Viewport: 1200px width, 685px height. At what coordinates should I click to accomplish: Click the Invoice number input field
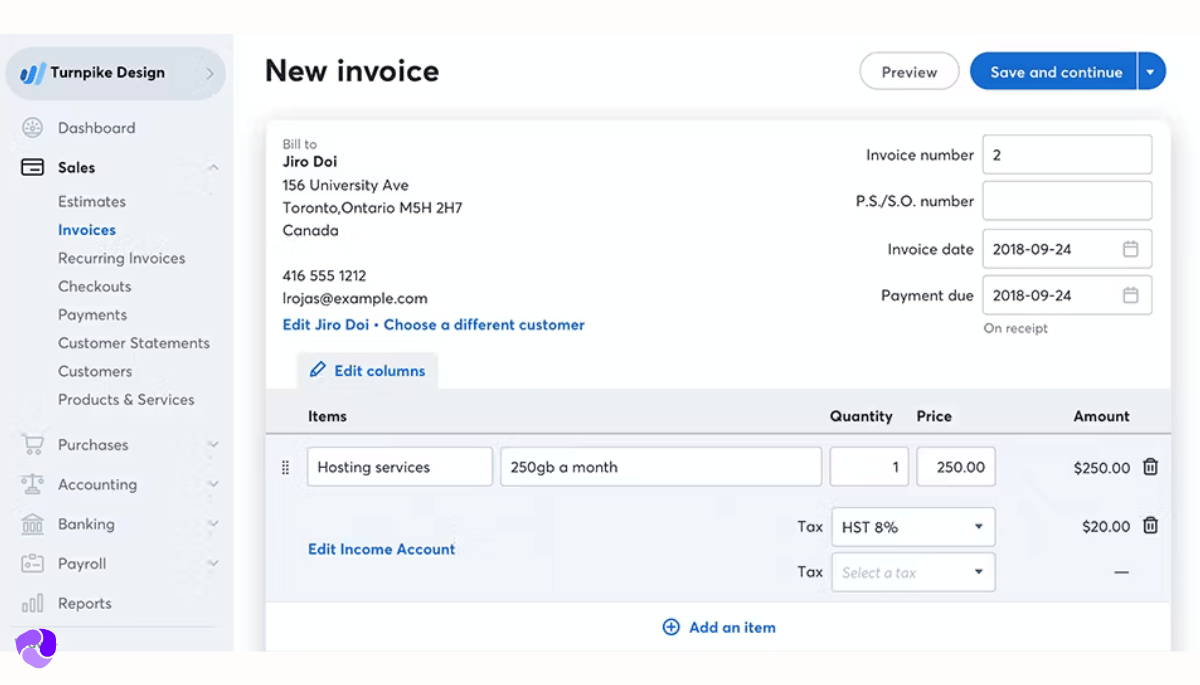click(x=1066, y=155)
